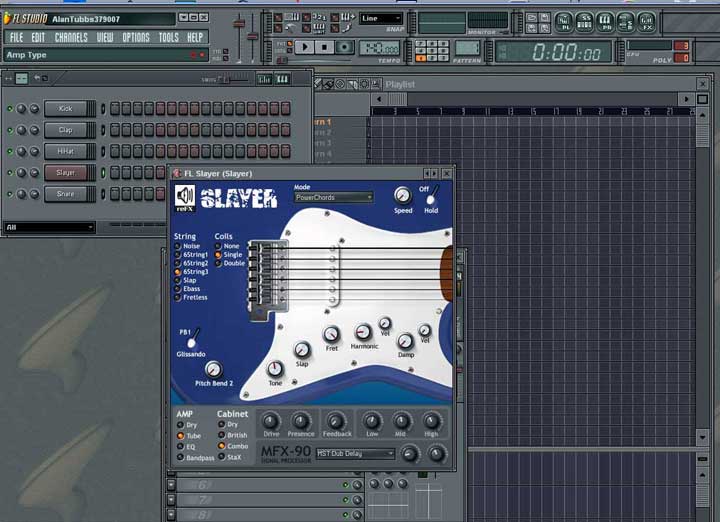The width and height of the screenshot is (720, 522).
Task: Click the Fret knob on the guitar
Action: pos(331,334)
